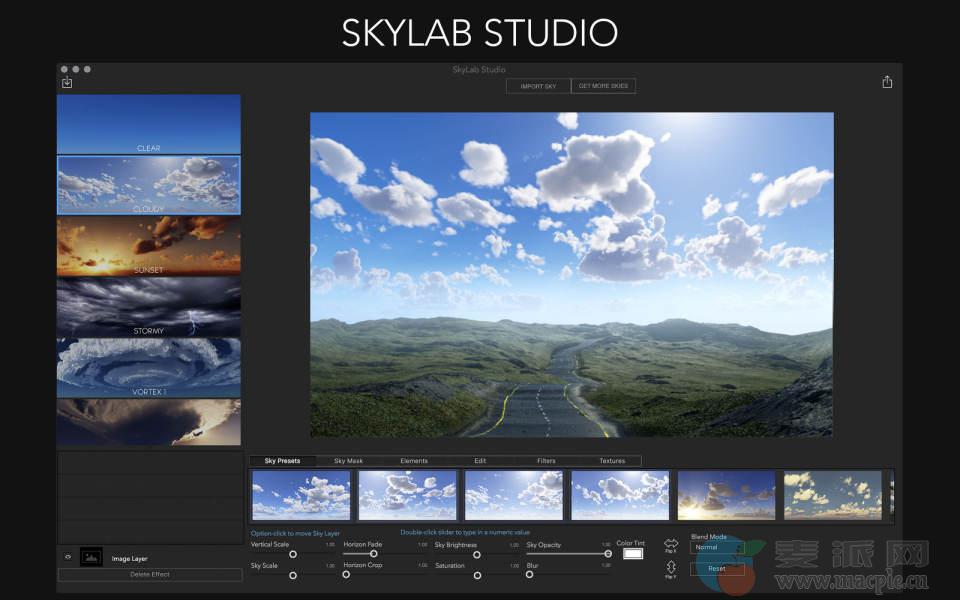The height and width of the screenshot is (600, 960).
Task: Select the Sunset sky category
Action: pos(149,246)
